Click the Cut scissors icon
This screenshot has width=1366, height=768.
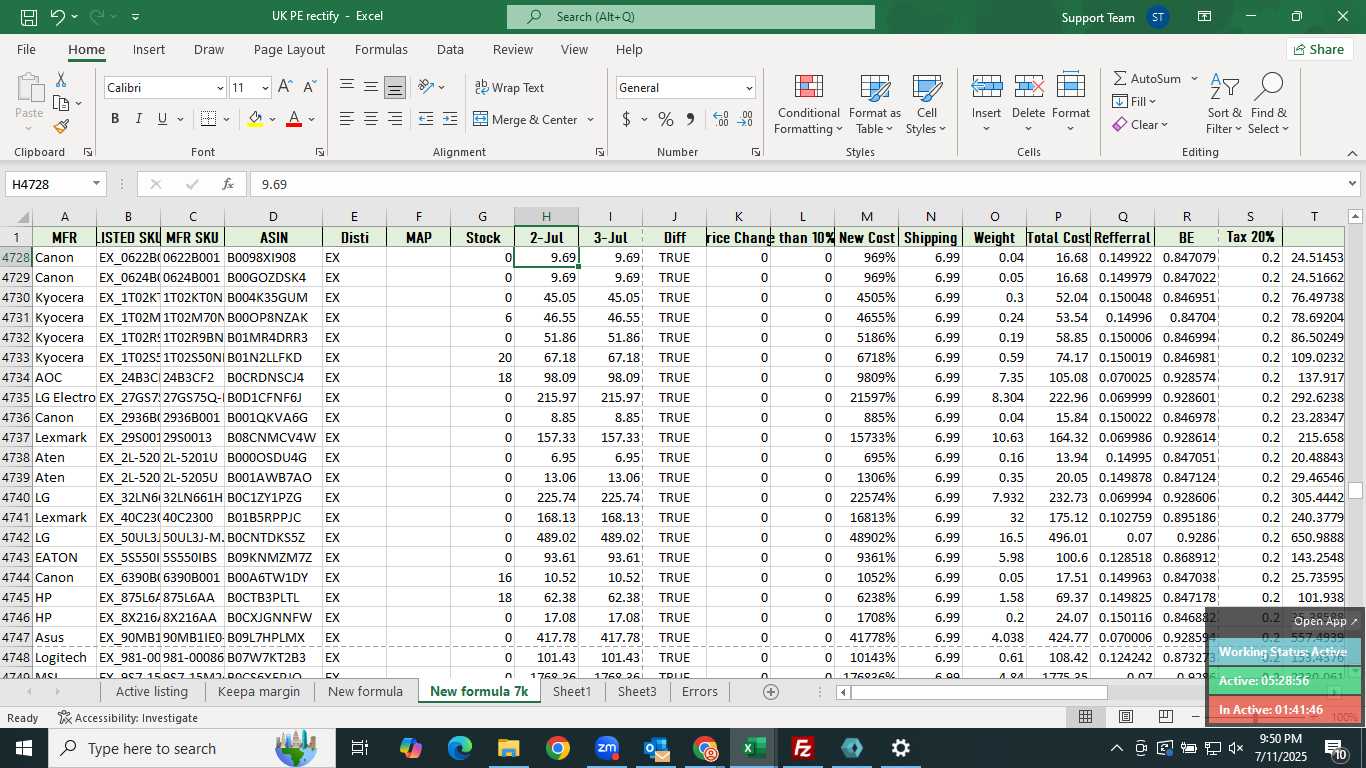click(x=61, y=79)
